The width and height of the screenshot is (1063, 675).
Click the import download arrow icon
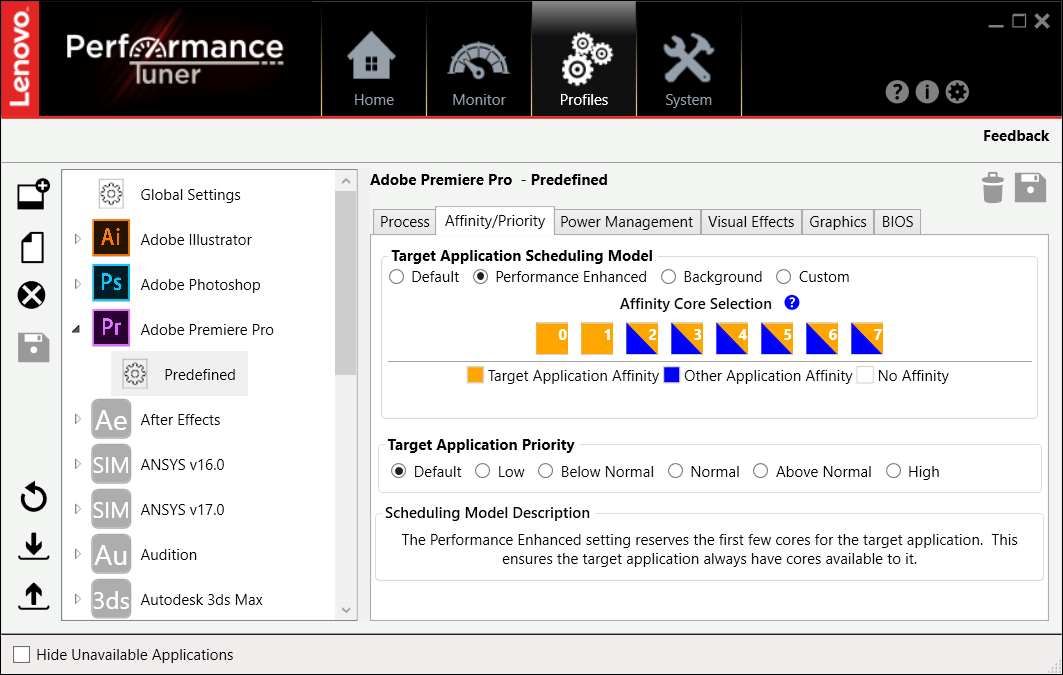[33, 546]
